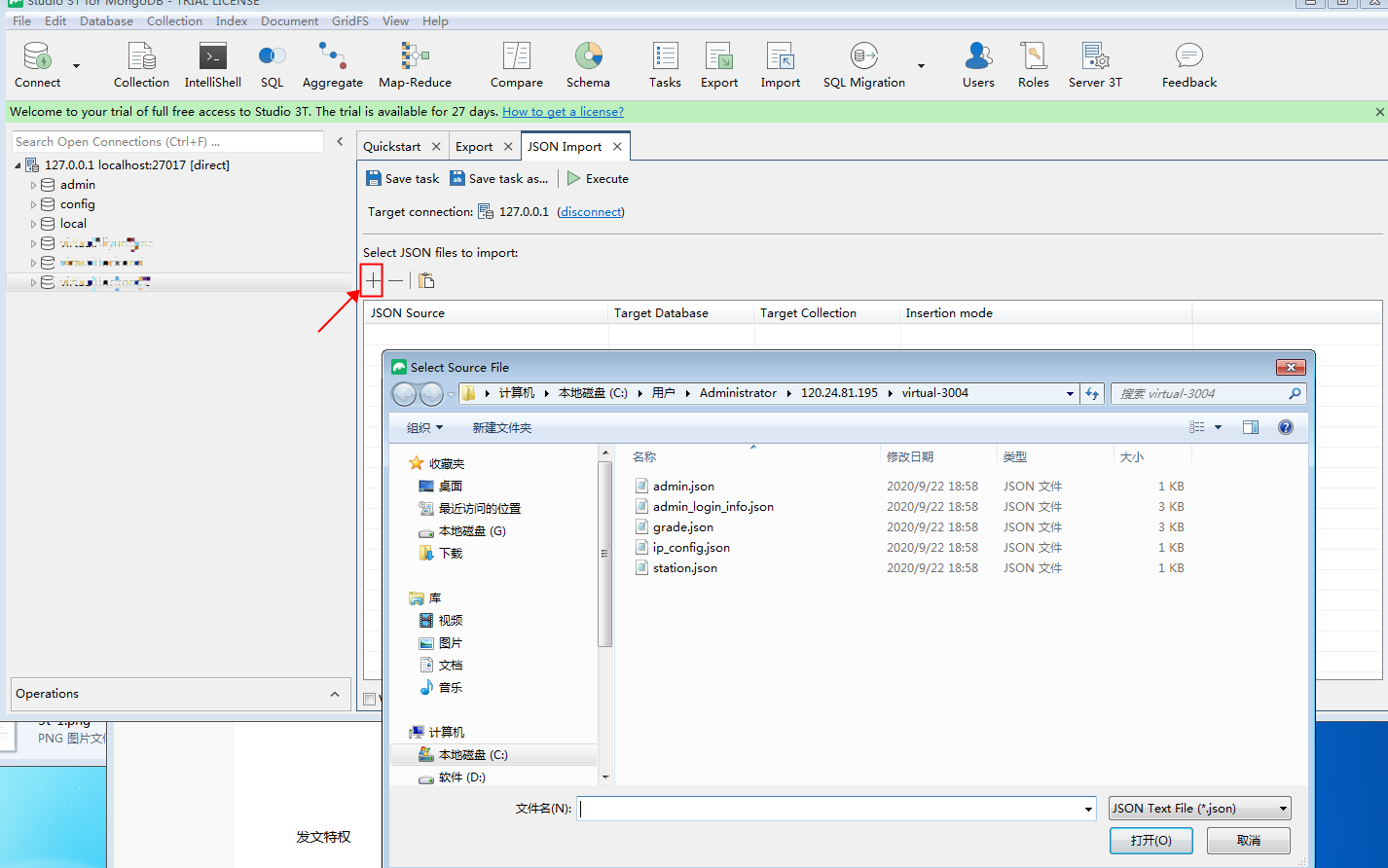Open the Map-Reduce tool
This screenshot has width=1388, height=868.
point(416,65)
